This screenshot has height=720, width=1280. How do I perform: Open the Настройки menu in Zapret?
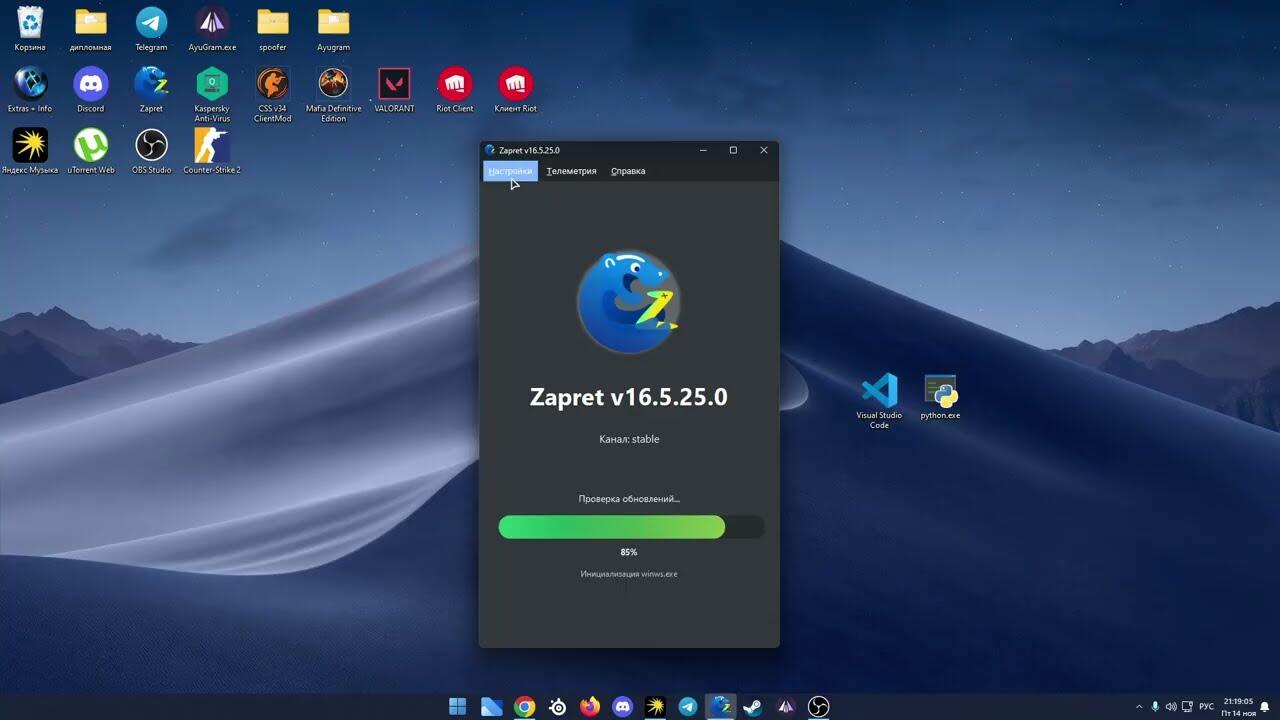pos(510,171)
